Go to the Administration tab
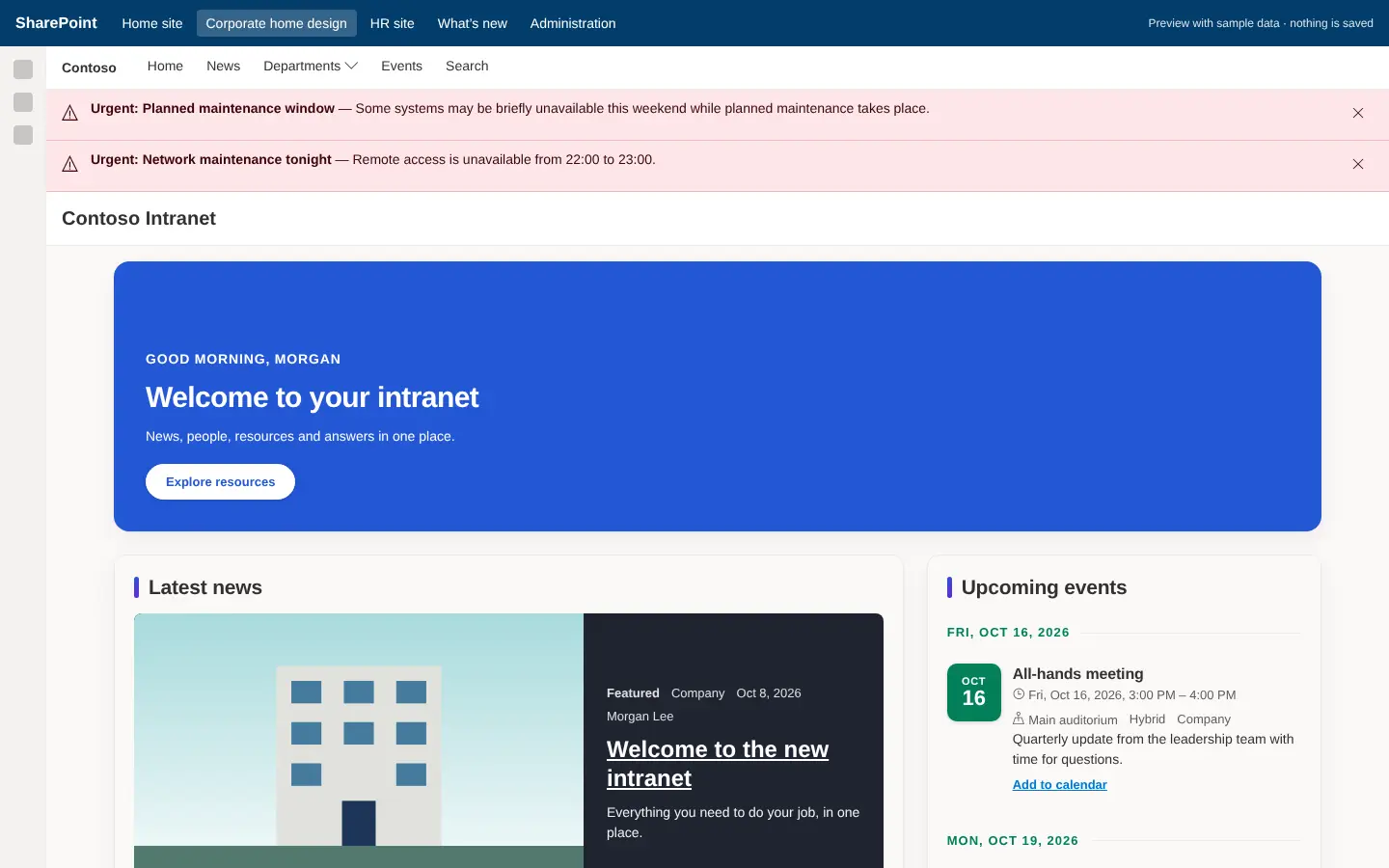 [x=573, y=23]
